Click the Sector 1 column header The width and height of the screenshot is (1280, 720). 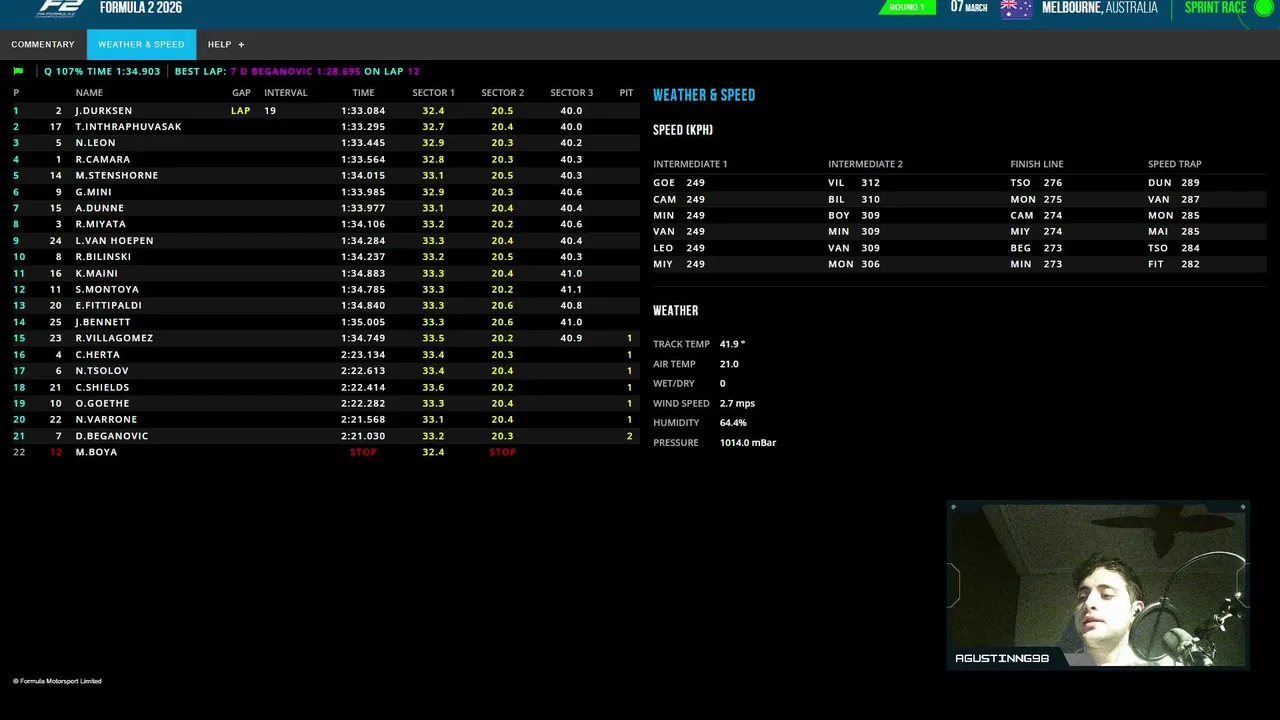click(433, 93)
